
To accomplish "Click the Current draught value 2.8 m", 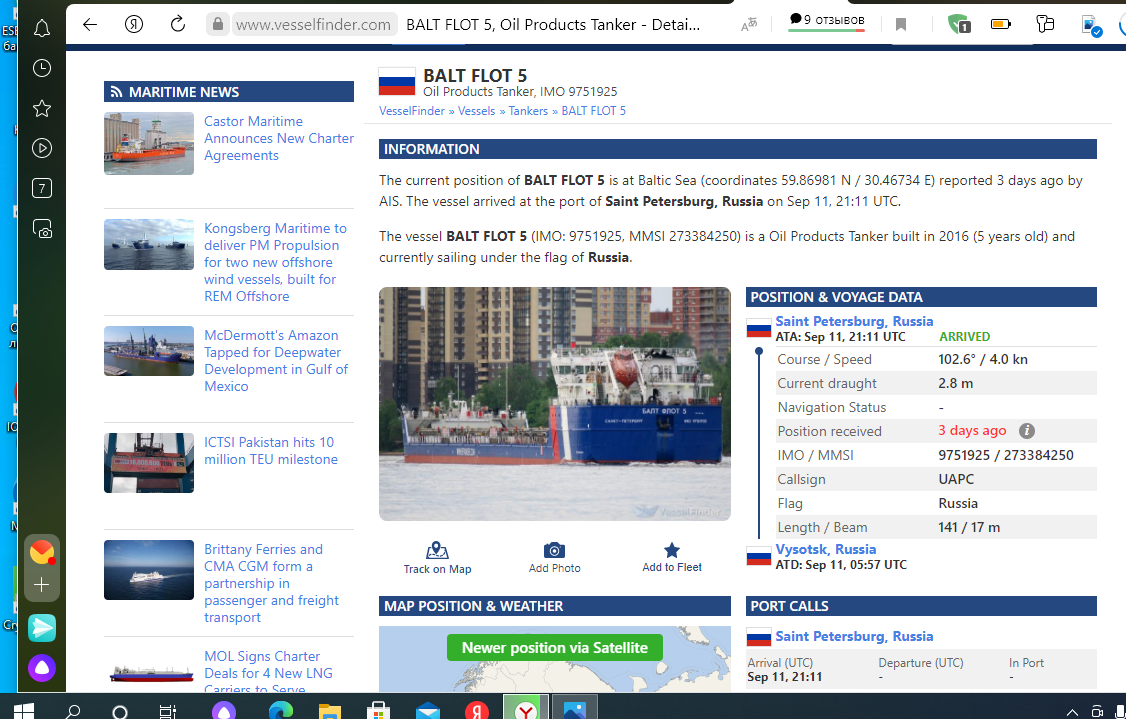I will (955, 383).
